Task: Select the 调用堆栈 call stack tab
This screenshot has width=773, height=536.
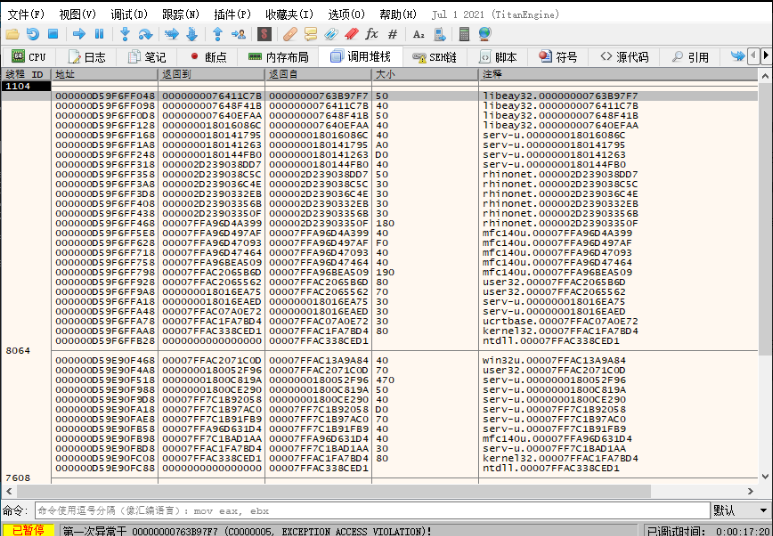Action: tap(360, 57)
